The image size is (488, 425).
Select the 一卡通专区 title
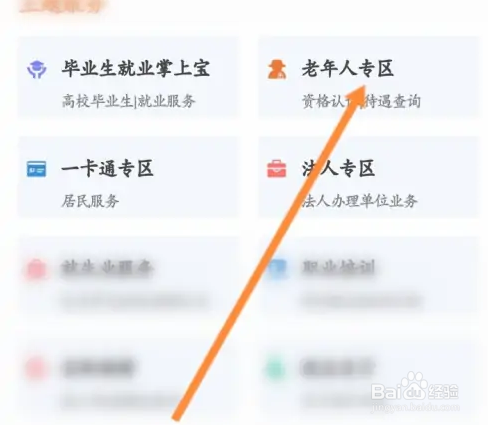click(x=107, y=168)
